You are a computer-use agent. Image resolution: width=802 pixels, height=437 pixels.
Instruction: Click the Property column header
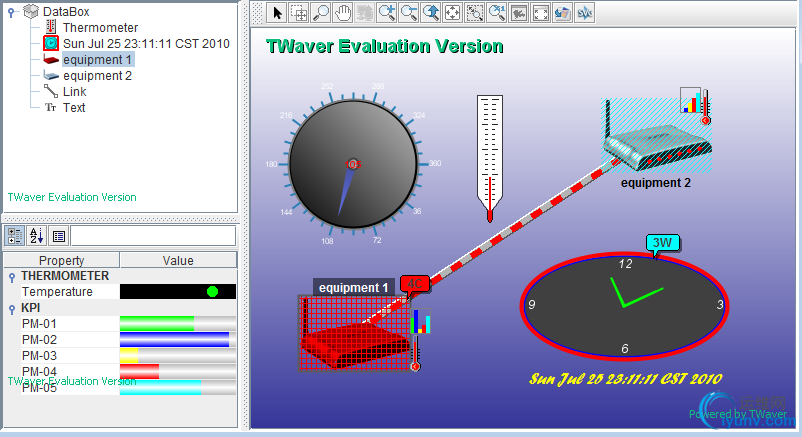(x=61, y=260)
